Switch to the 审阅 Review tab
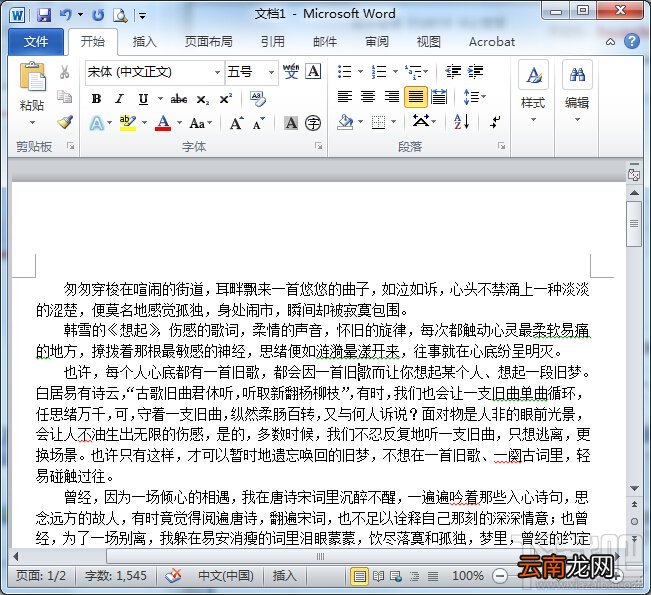The image size is (651, 595). (377, 42)
